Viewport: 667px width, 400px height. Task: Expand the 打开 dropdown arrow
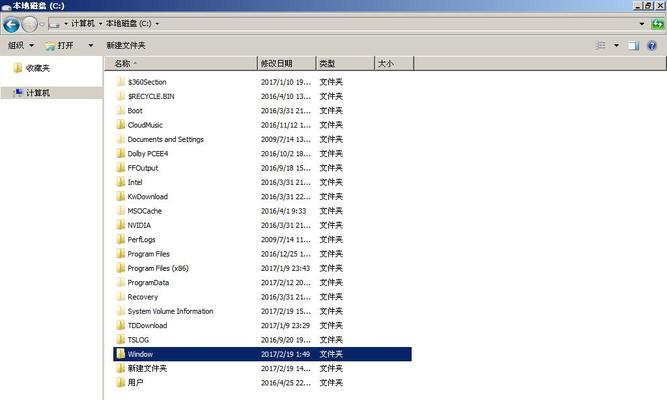[91, 45]
